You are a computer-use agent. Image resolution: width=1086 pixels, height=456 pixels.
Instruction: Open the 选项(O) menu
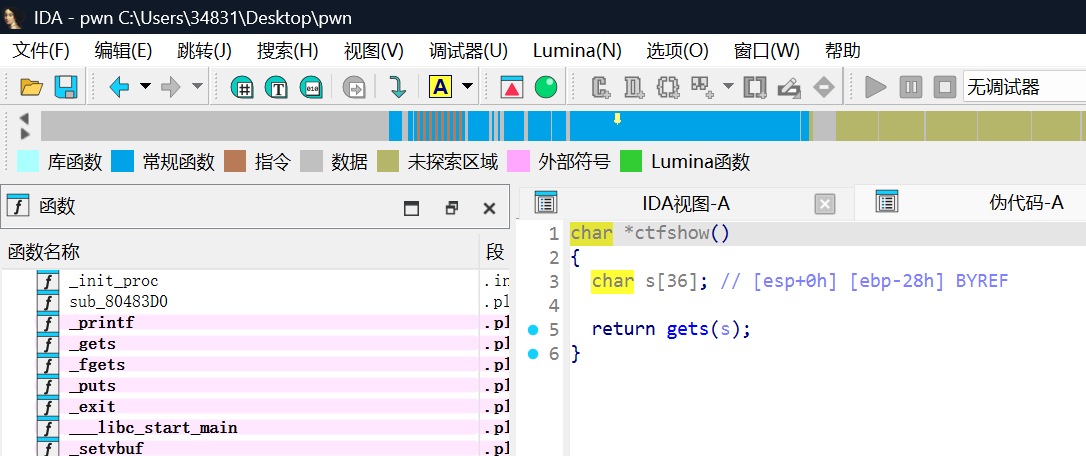(677, 51)
